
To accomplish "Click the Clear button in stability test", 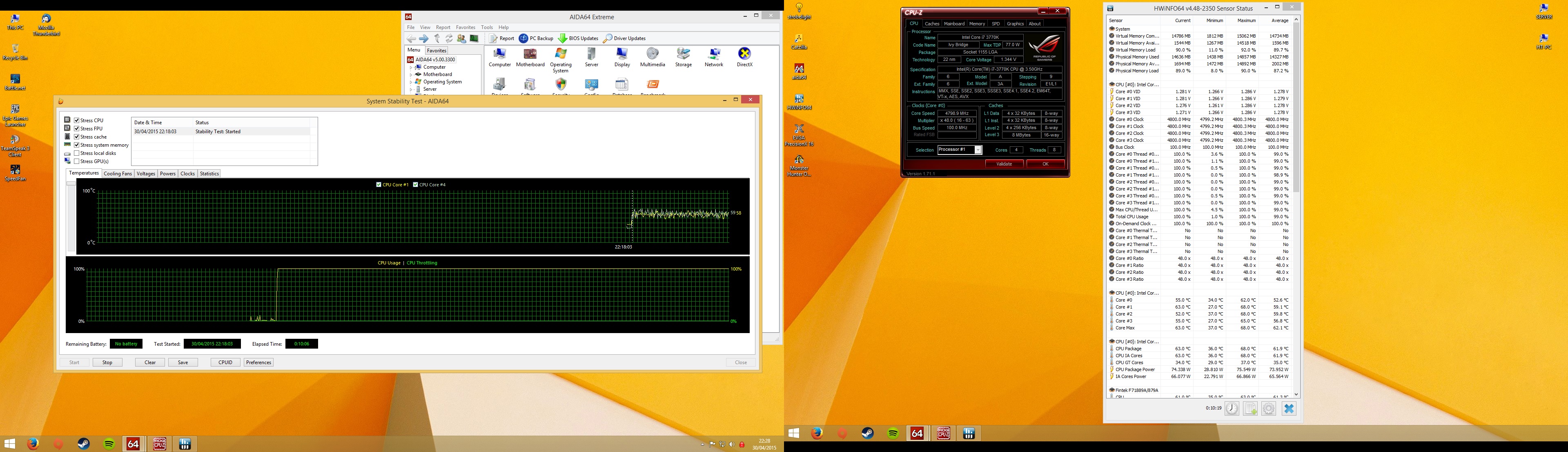I will click(150, 362).
